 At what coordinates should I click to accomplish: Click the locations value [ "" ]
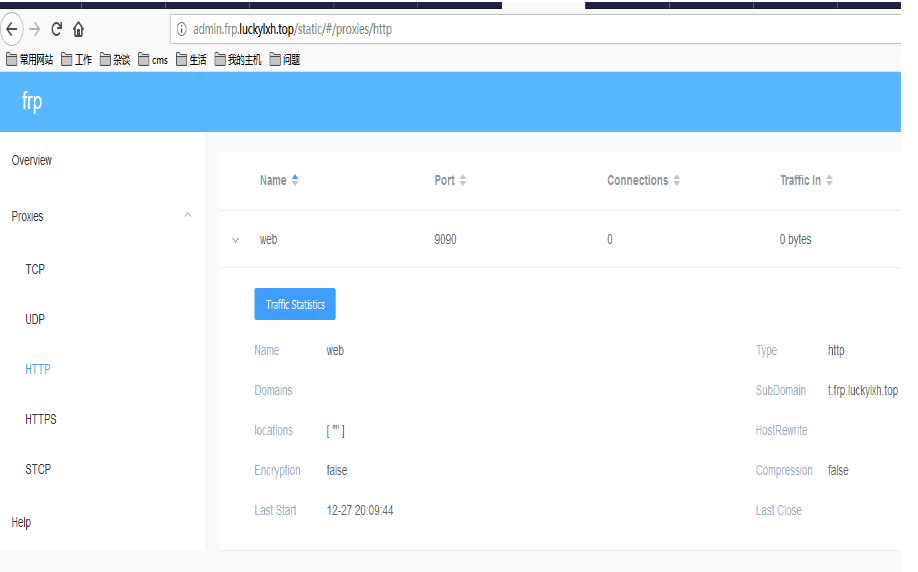(x=335, y=431)
